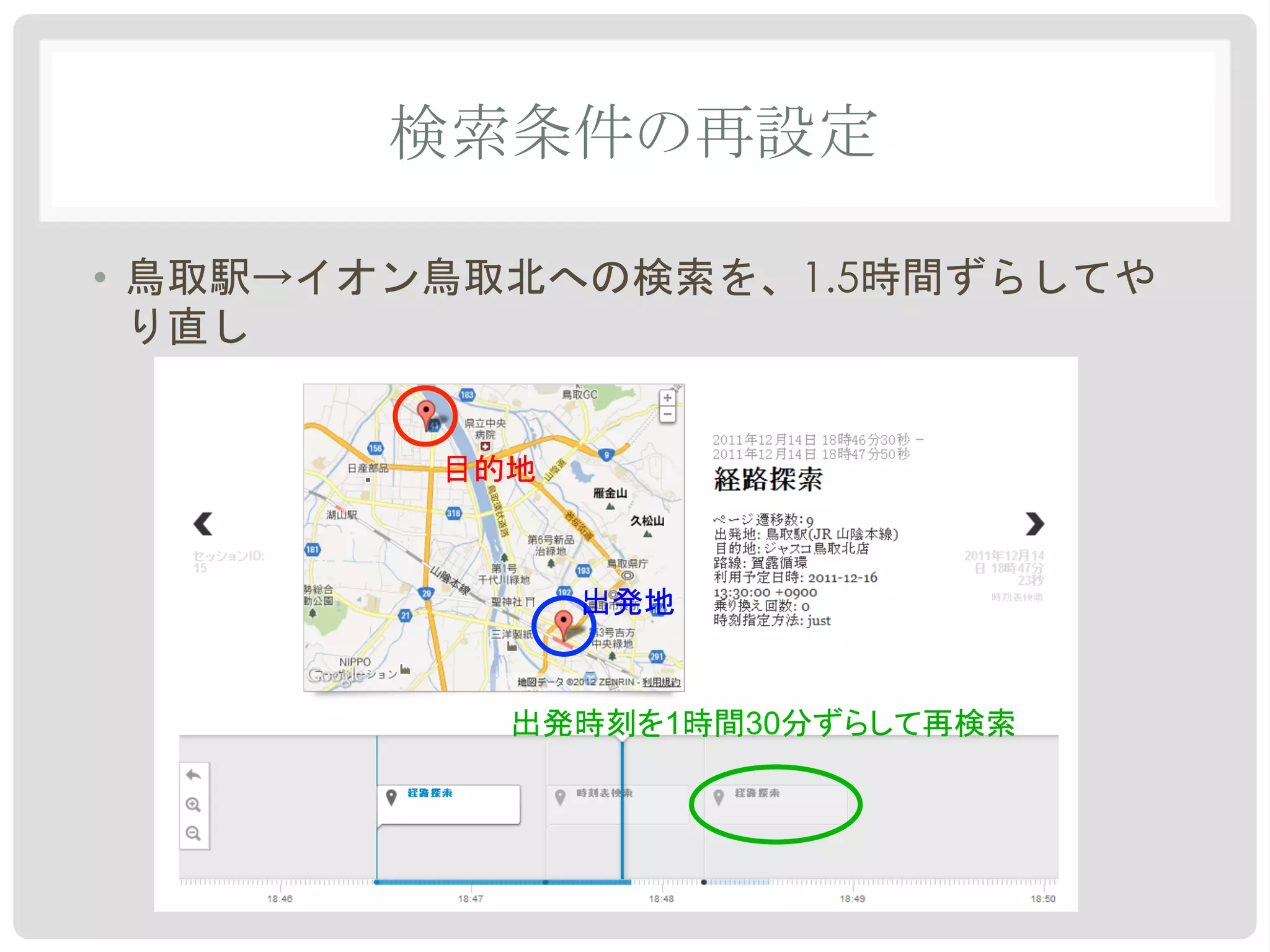This screenshot has height=952, width=1270.
Task: Click the Google logo on map
Action: coord(335,675)
